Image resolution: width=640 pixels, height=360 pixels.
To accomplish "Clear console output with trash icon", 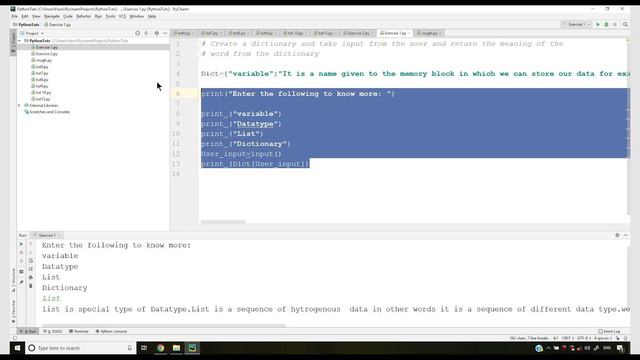I will pos(31,286).
